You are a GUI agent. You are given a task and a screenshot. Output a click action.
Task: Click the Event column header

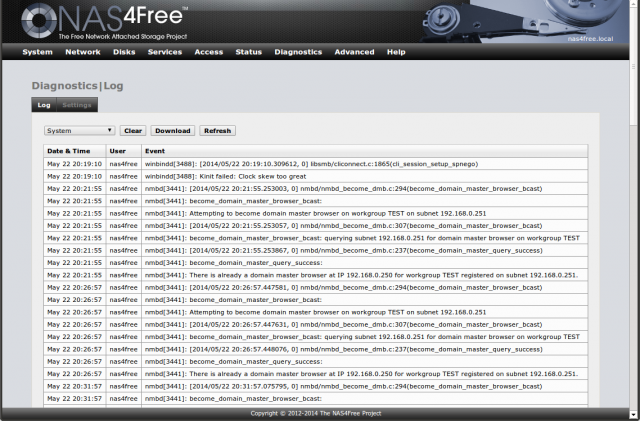364,151
